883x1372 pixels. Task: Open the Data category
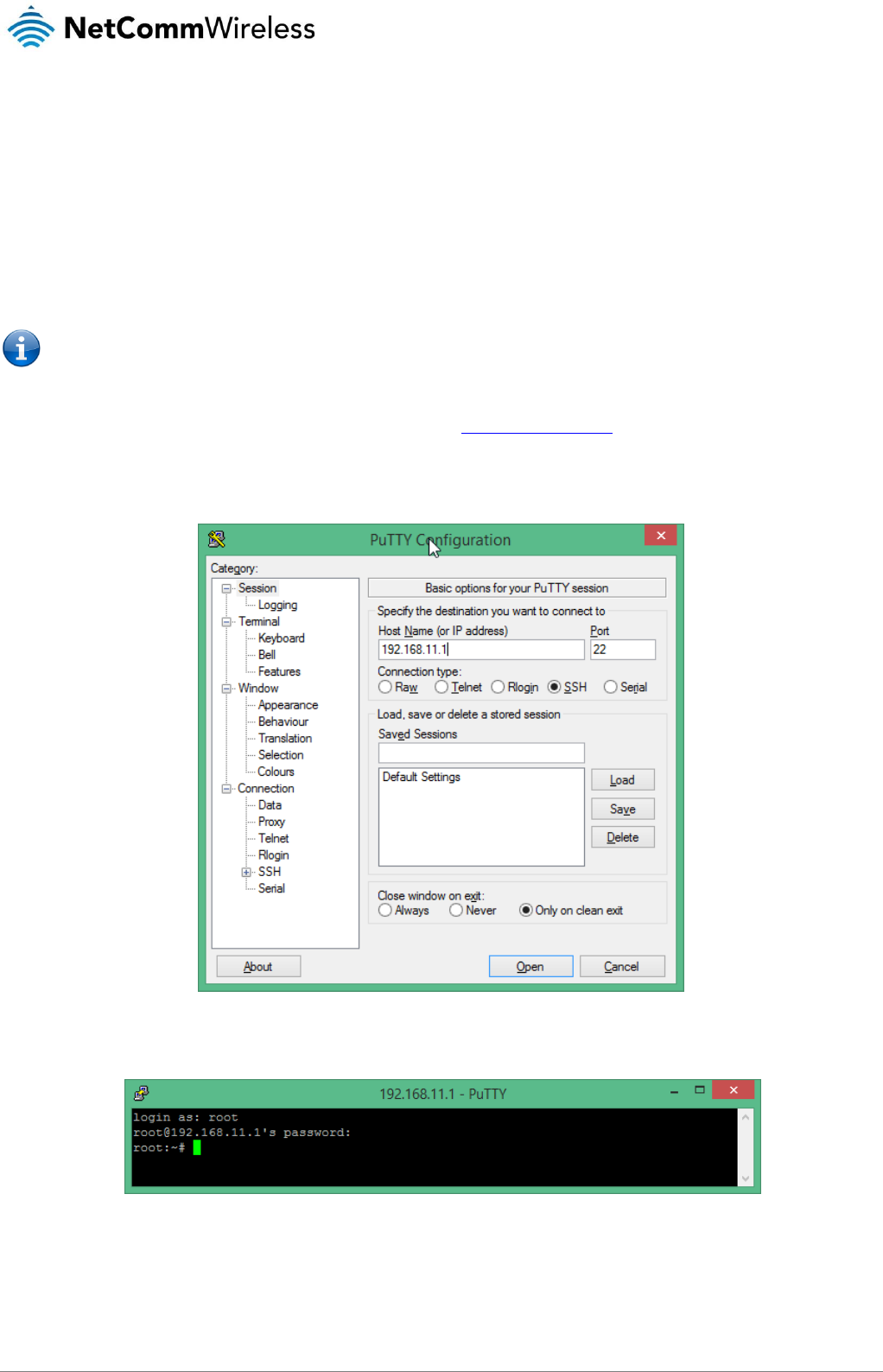[x=270, y=805]
